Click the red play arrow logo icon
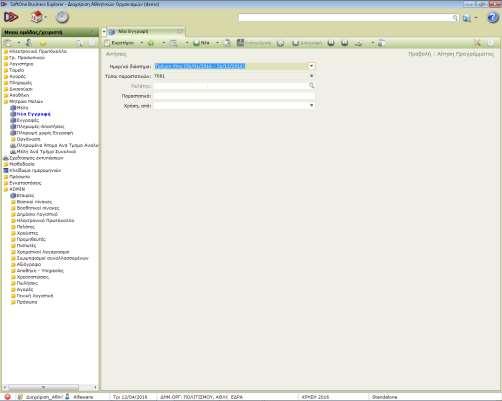The image size is (502, 401). pyautogui.click(x=11, y=17)
